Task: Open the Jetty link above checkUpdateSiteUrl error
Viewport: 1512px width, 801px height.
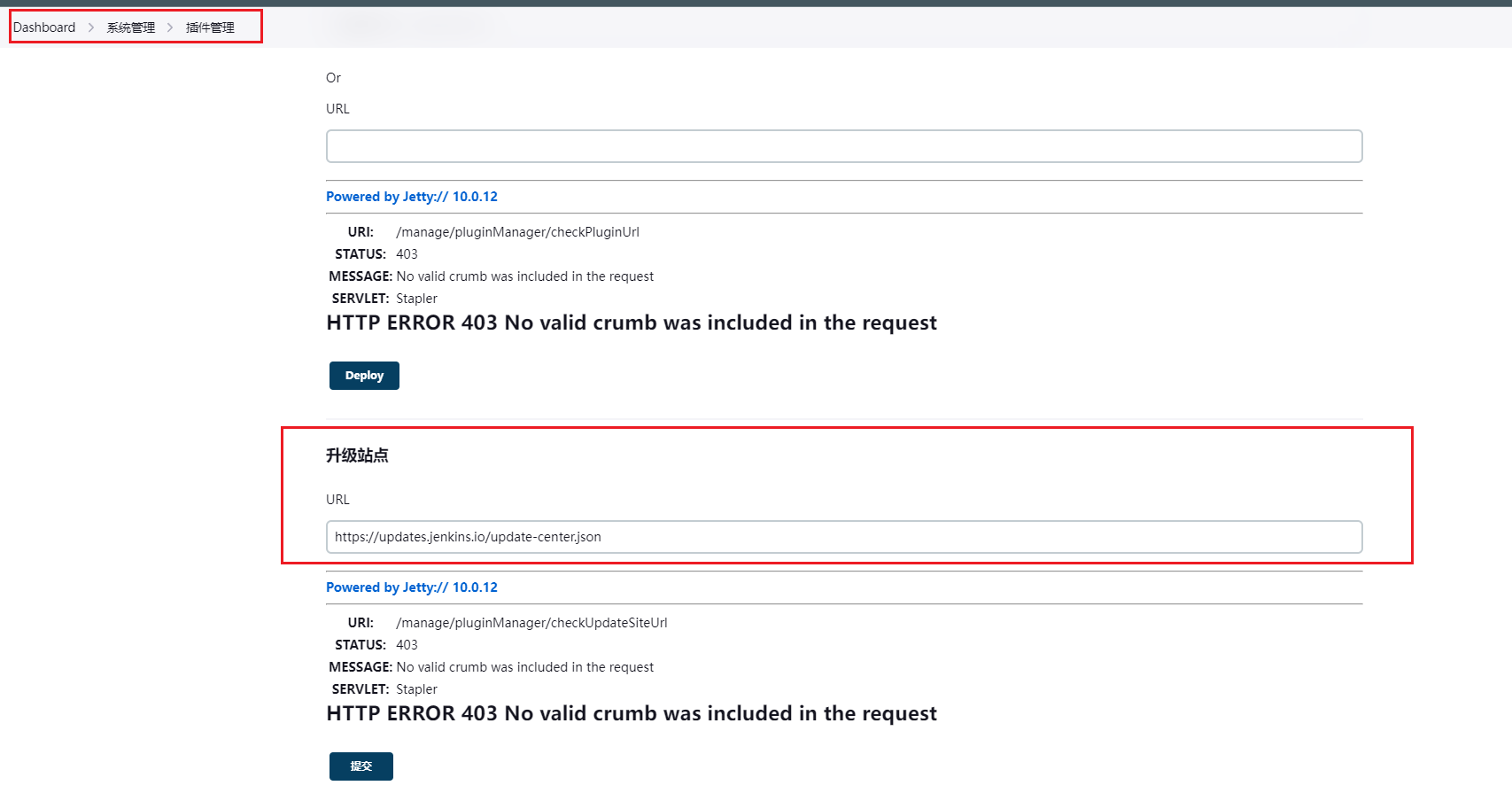Action: click(x=412, y=587)
